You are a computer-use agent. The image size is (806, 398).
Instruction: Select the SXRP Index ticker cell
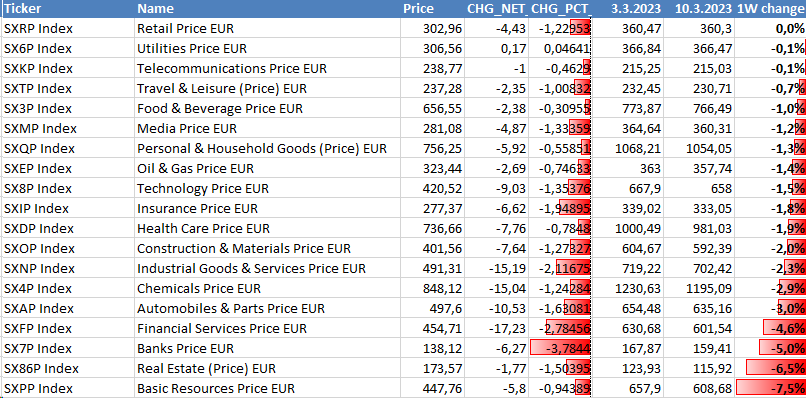tap(67, 28)
